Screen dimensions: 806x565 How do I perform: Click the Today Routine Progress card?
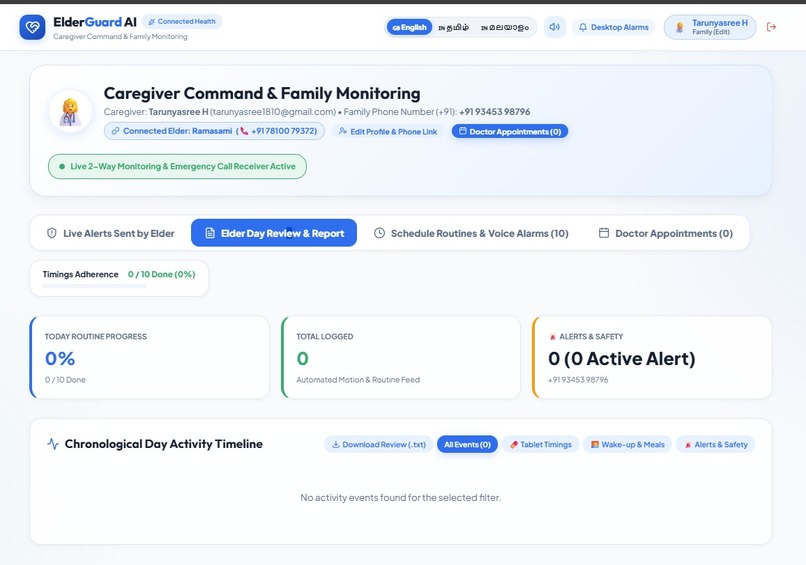point(150,357)
